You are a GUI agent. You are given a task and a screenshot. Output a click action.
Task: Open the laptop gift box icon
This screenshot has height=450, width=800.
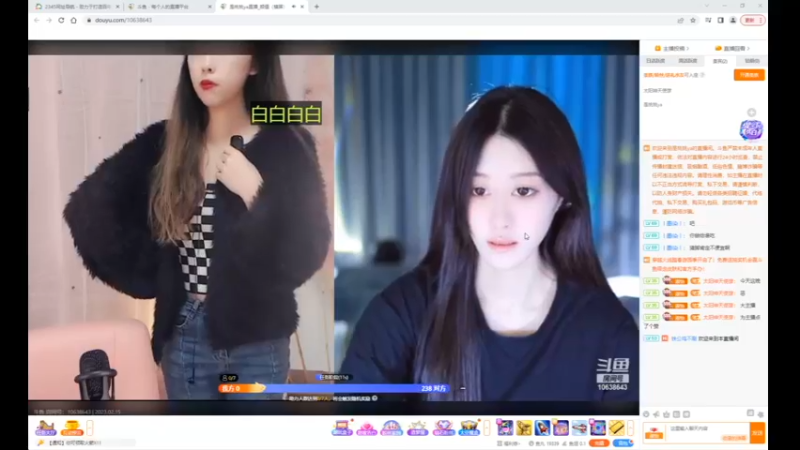[x=341, y=428]
